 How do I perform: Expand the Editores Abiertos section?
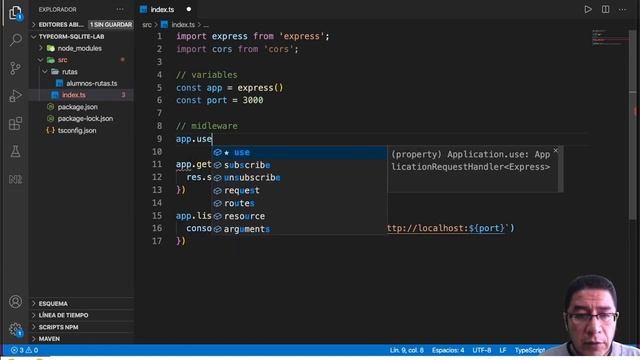click(60, 24)
